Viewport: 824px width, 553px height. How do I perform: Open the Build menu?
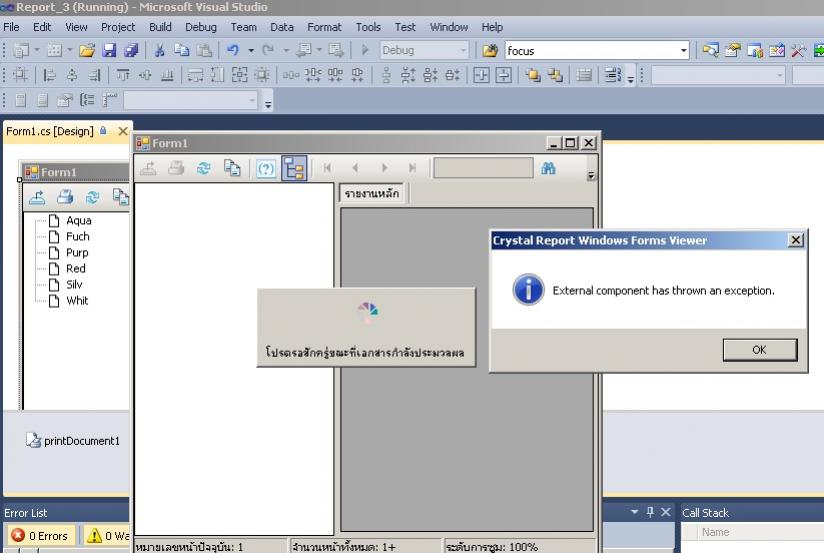click(160, 27)
